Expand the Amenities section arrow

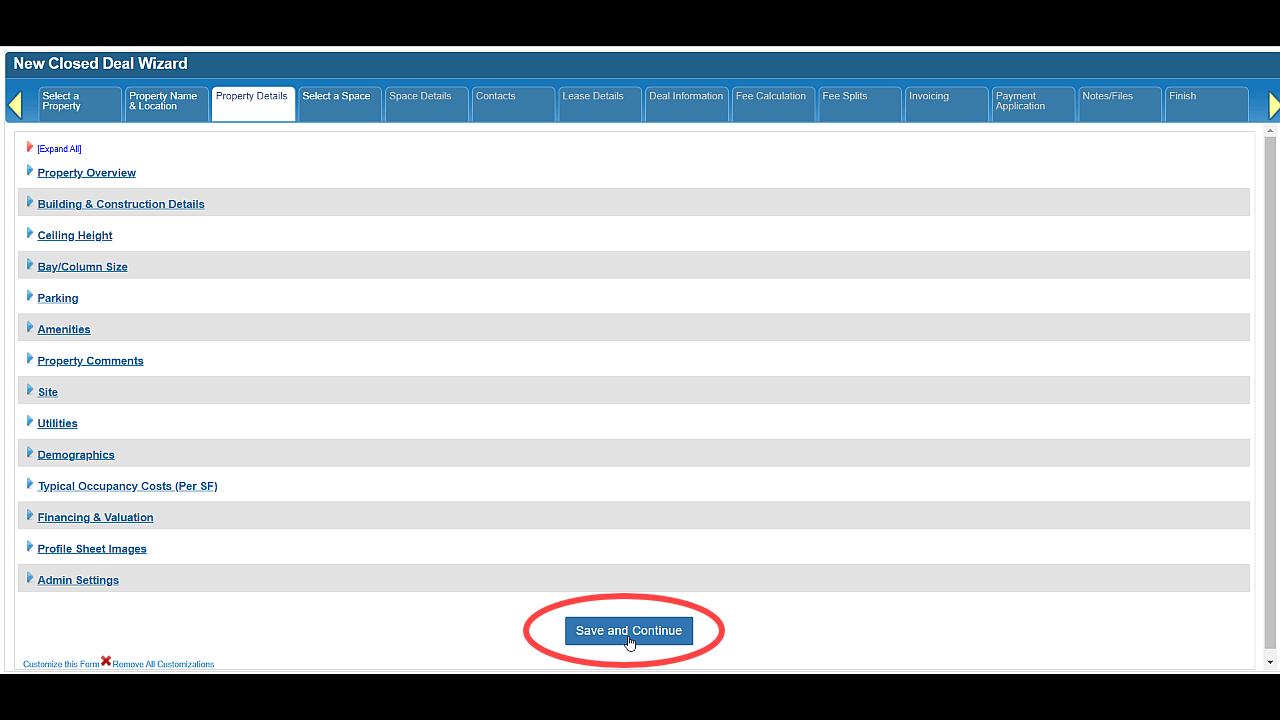pos(30,328)
